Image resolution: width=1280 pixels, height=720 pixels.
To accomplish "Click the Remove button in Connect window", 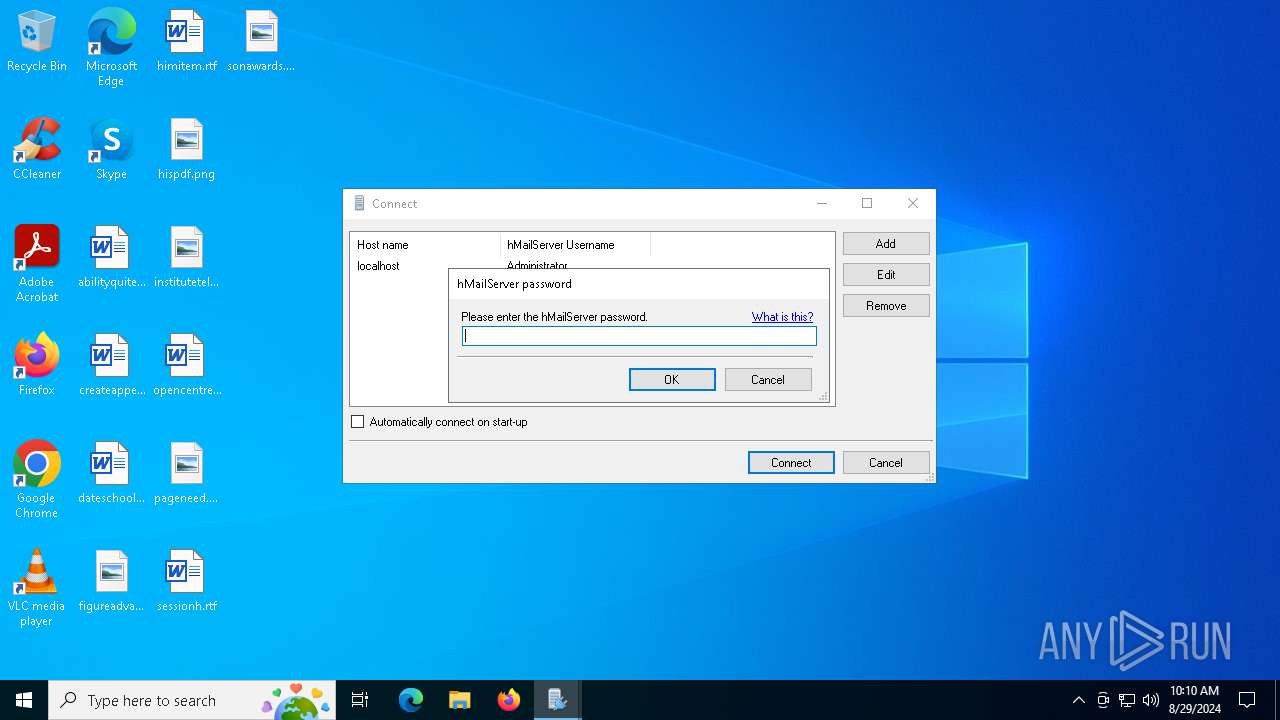I will pos(886,306).
